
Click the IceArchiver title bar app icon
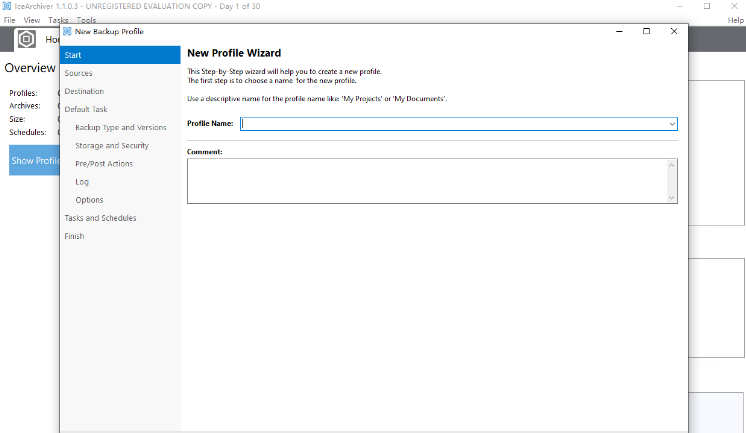[7, 6]
